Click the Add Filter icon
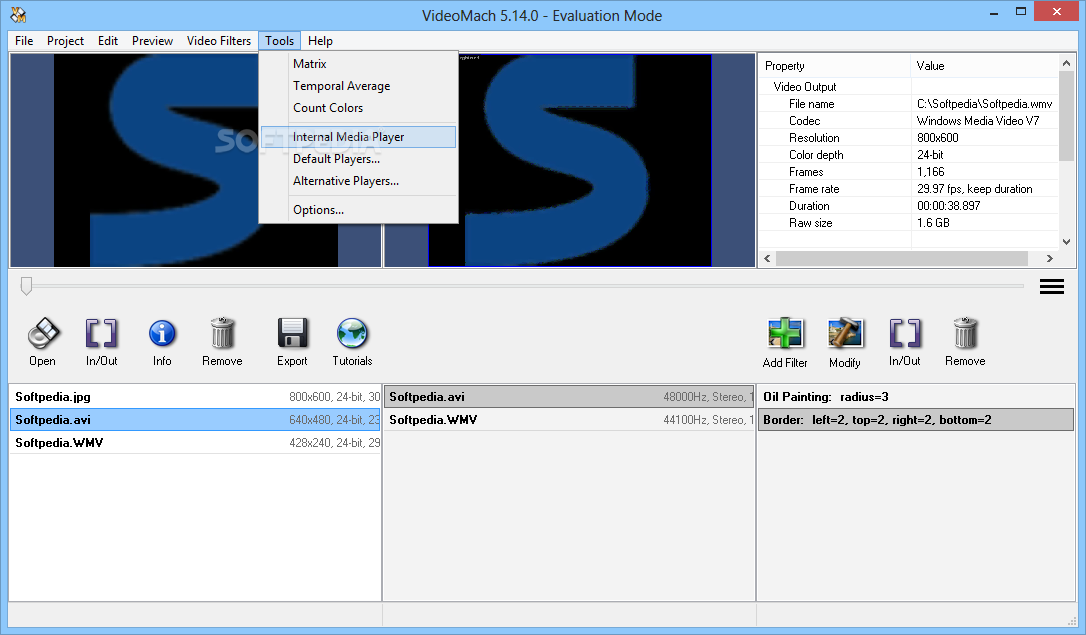The image size is (1086, 635). pyautogui.click(x=785, y=334)
